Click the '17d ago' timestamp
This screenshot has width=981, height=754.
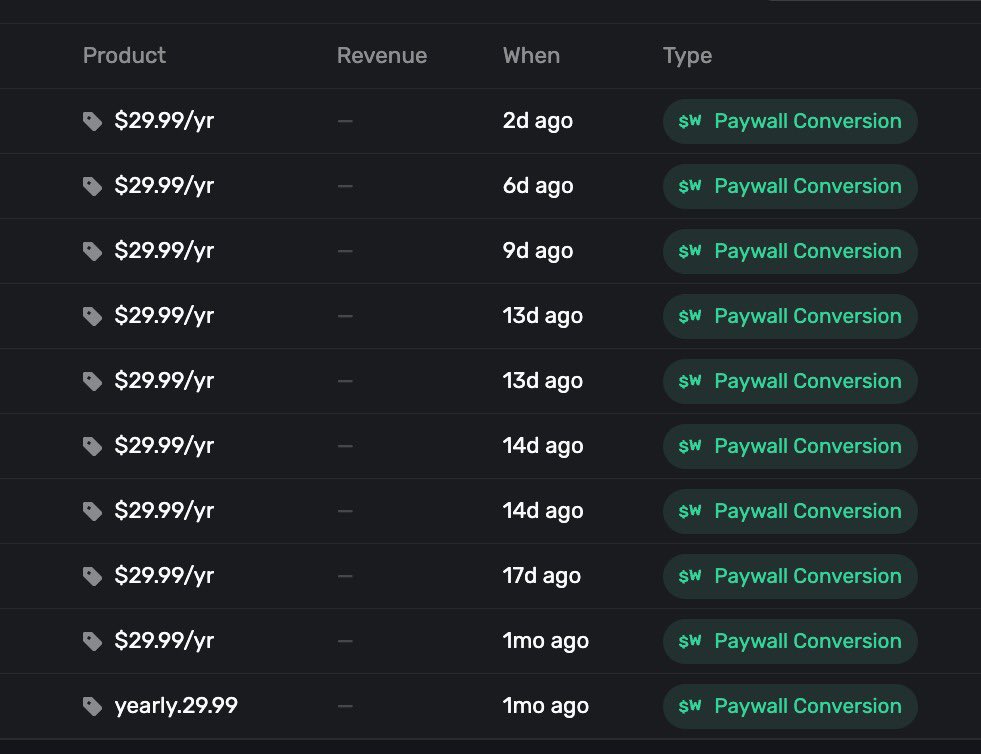pos(542,576)
